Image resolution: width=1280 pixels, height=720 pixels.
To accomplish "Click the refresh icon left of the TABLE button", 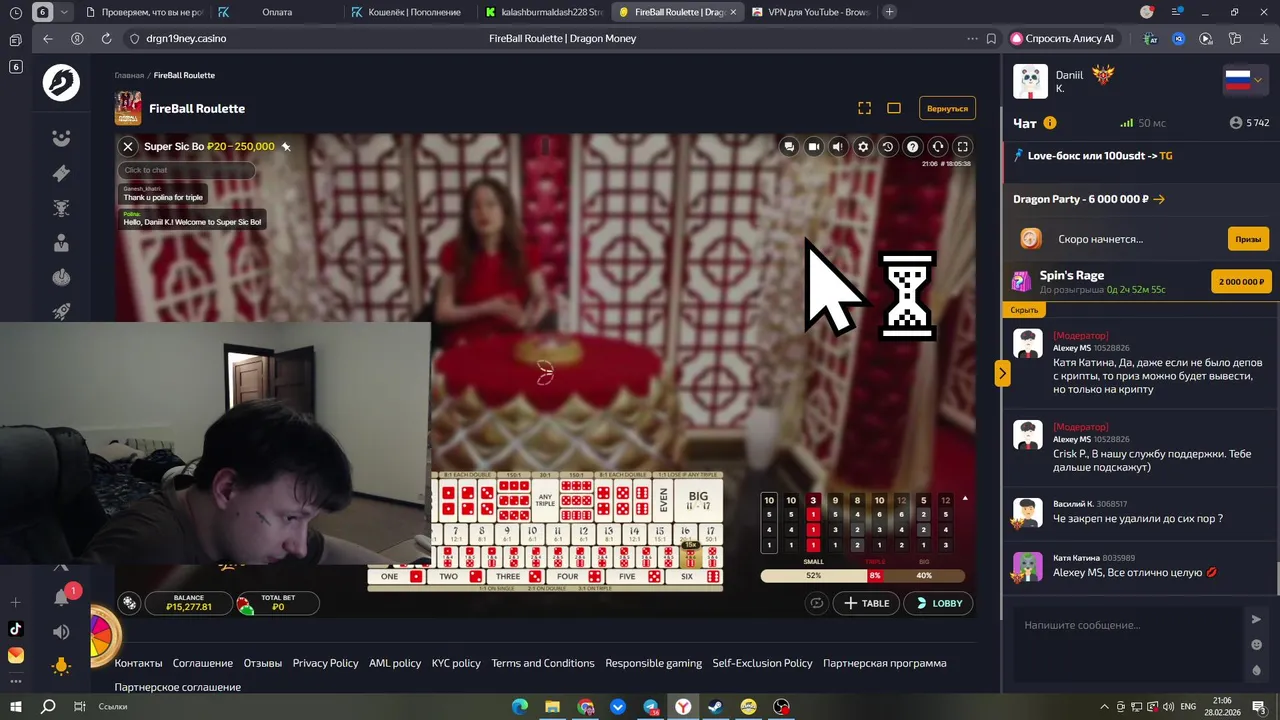I will (817, 603).
